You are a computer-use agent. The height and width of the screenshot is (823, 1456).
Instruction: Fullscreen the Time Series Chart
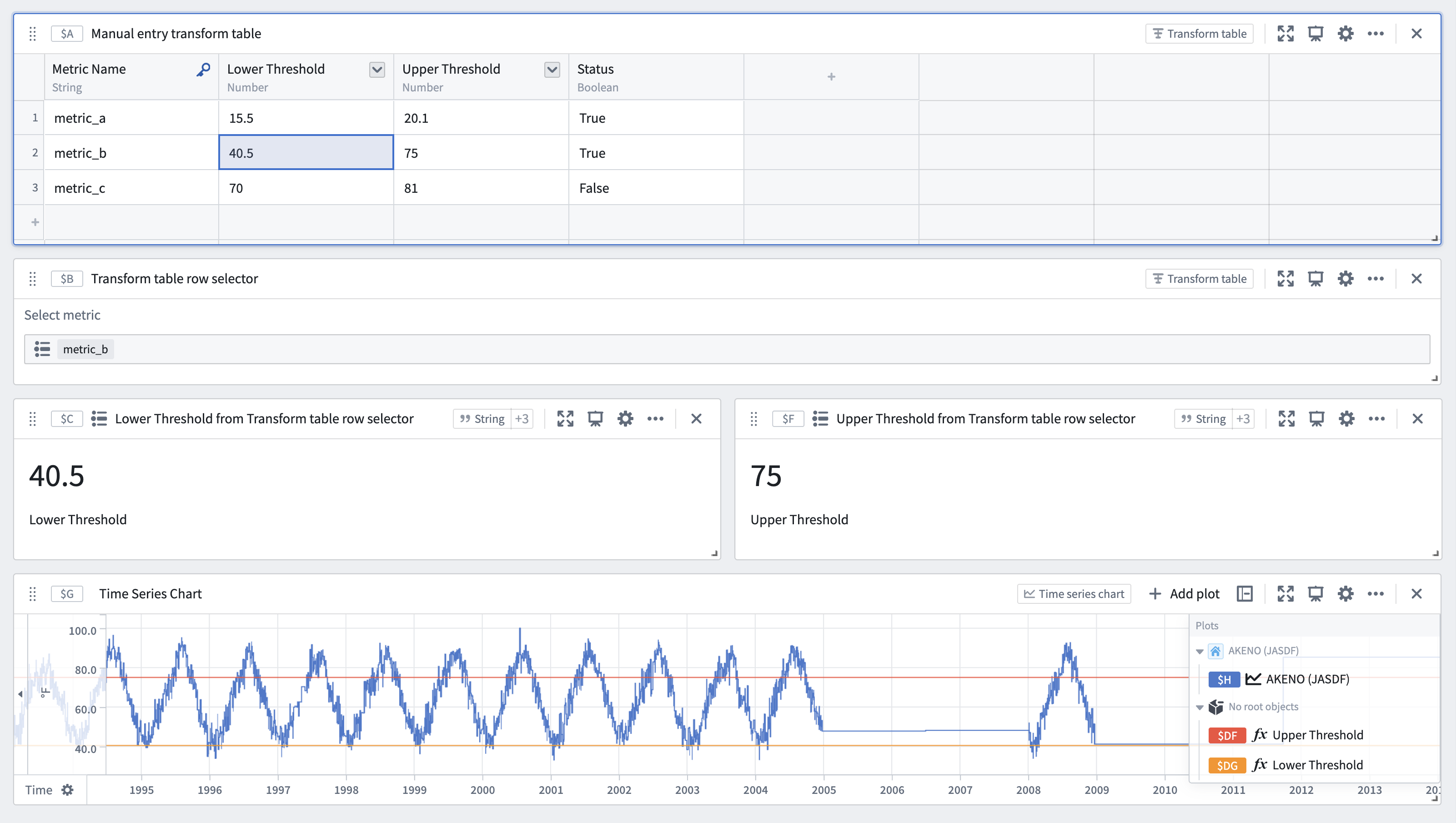tap(1285, 594)
